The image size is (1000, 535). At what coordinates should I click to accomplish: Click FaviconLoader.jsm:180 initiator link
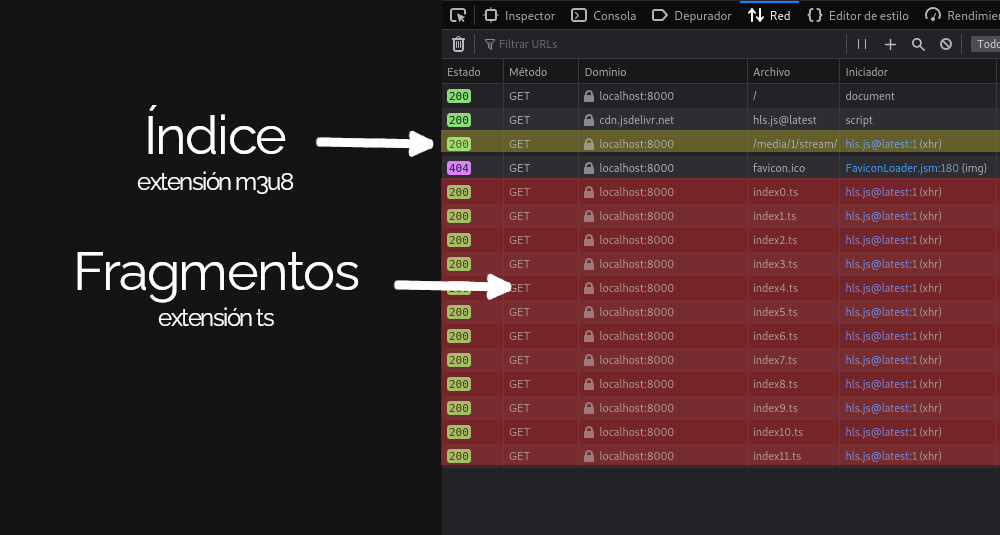click(902, 168)
